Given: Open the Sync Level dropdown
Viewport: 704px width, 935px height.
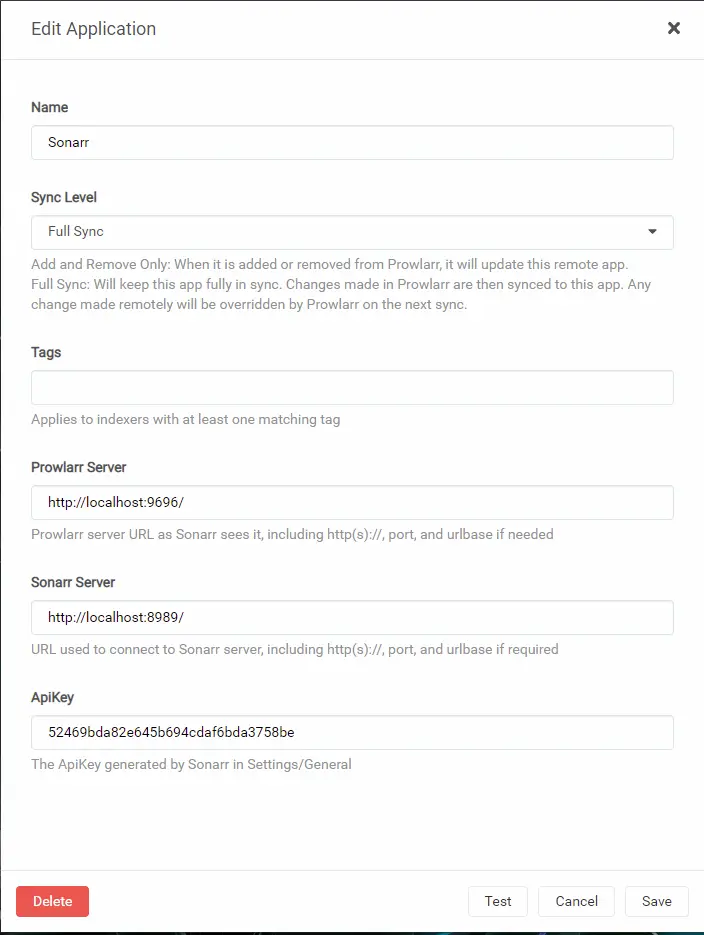Looking at the screenshot, I should tap(352, 232).
